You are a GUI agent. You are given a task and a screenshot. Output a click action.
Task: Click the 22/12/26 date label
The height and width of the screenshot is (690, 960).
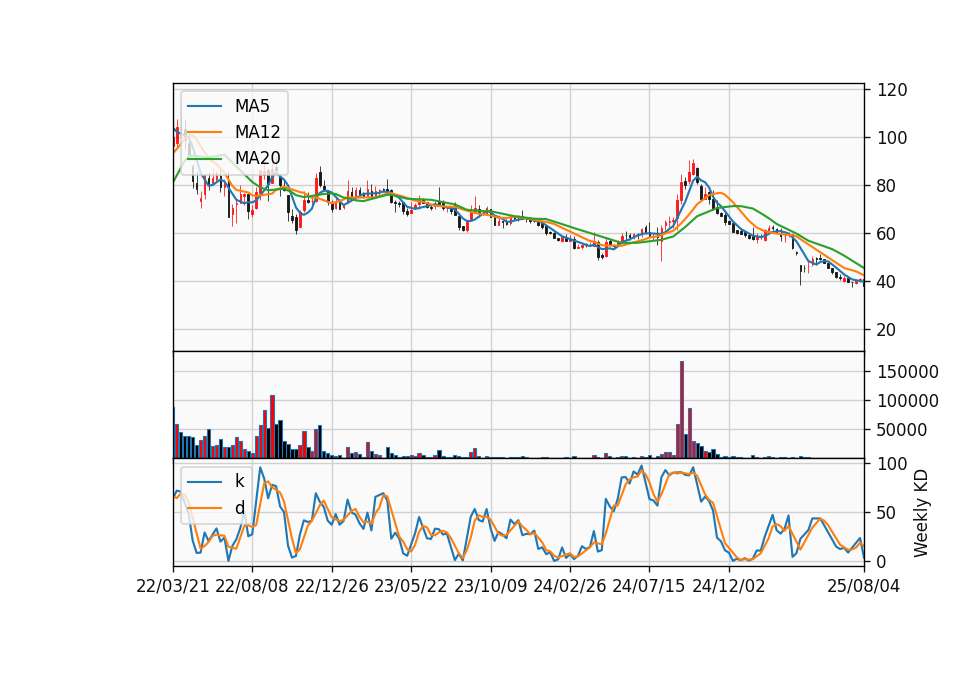coord(332,586)
